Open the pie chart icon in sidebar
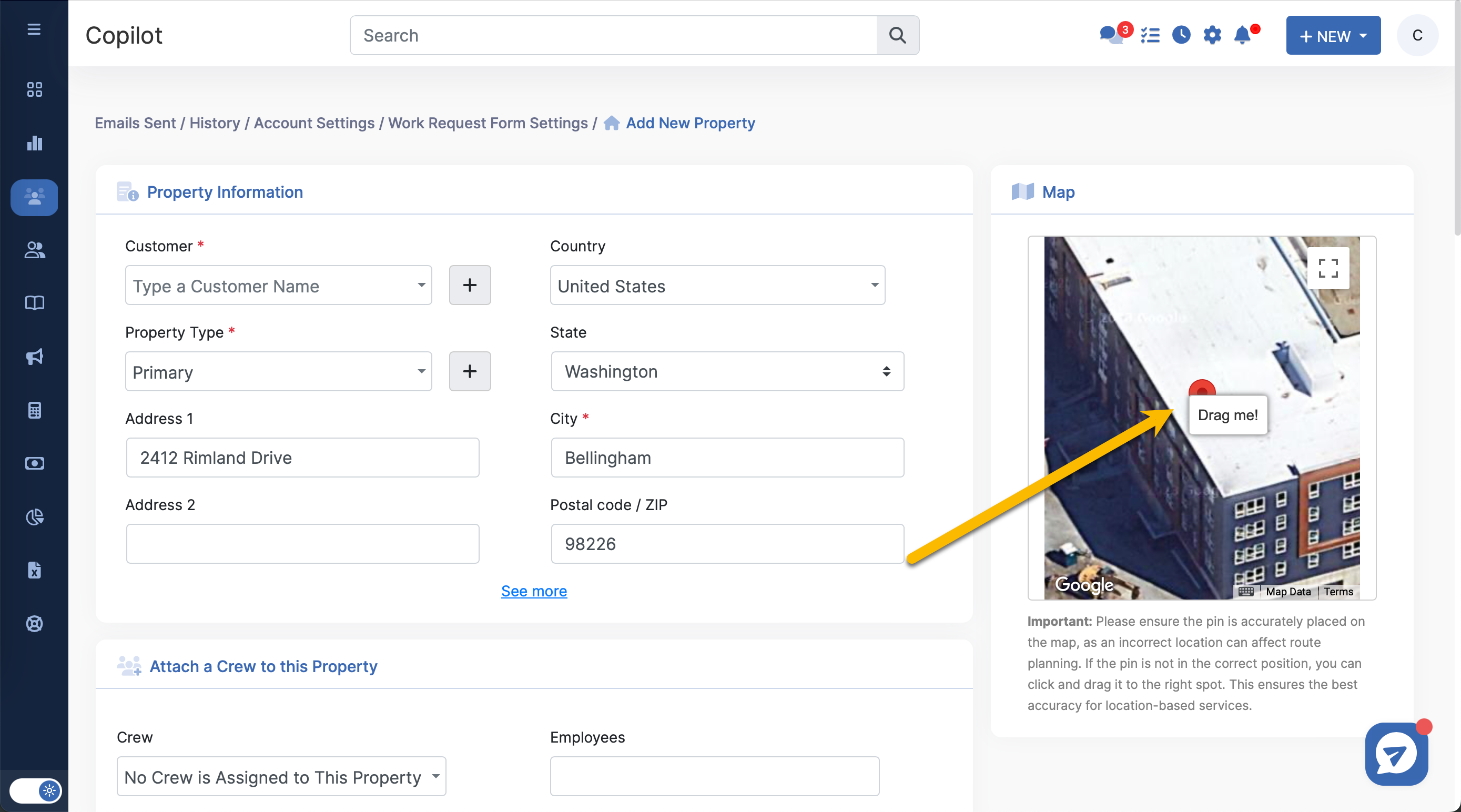Image resolution: width=1461 pixels, height=812 pixels. coord(35,516)
